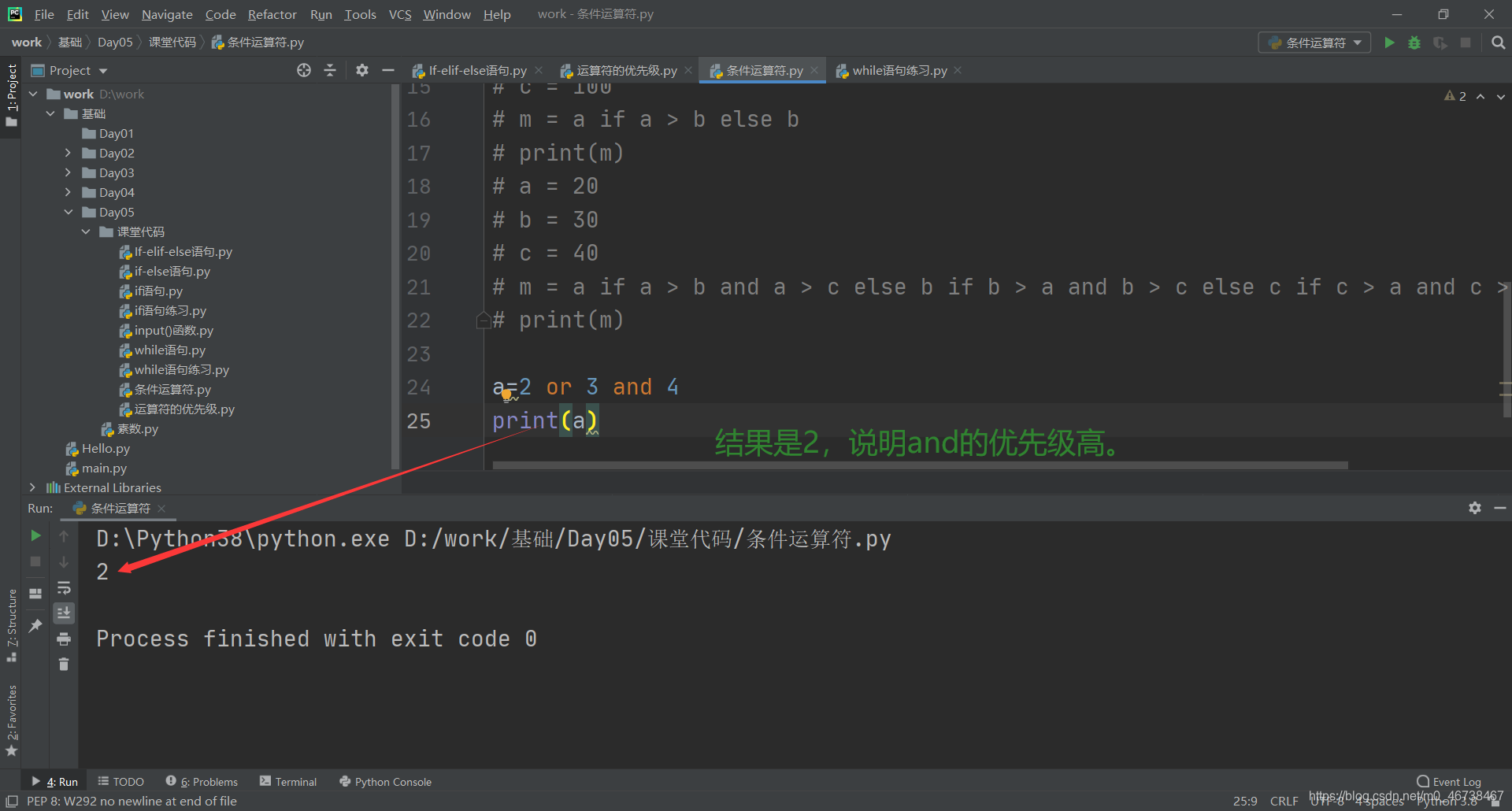1512x811 pixels.
Task: Go to previous highlighted warning arrow
Action: pos(1480,96)
